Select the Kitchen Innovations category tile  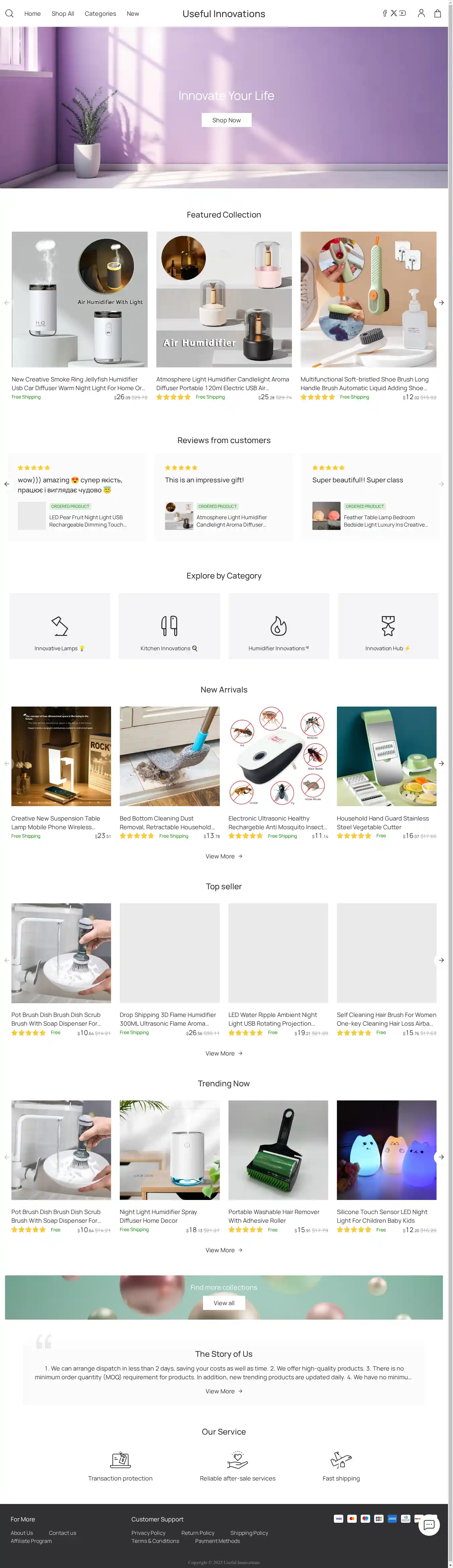coord(169,626)
